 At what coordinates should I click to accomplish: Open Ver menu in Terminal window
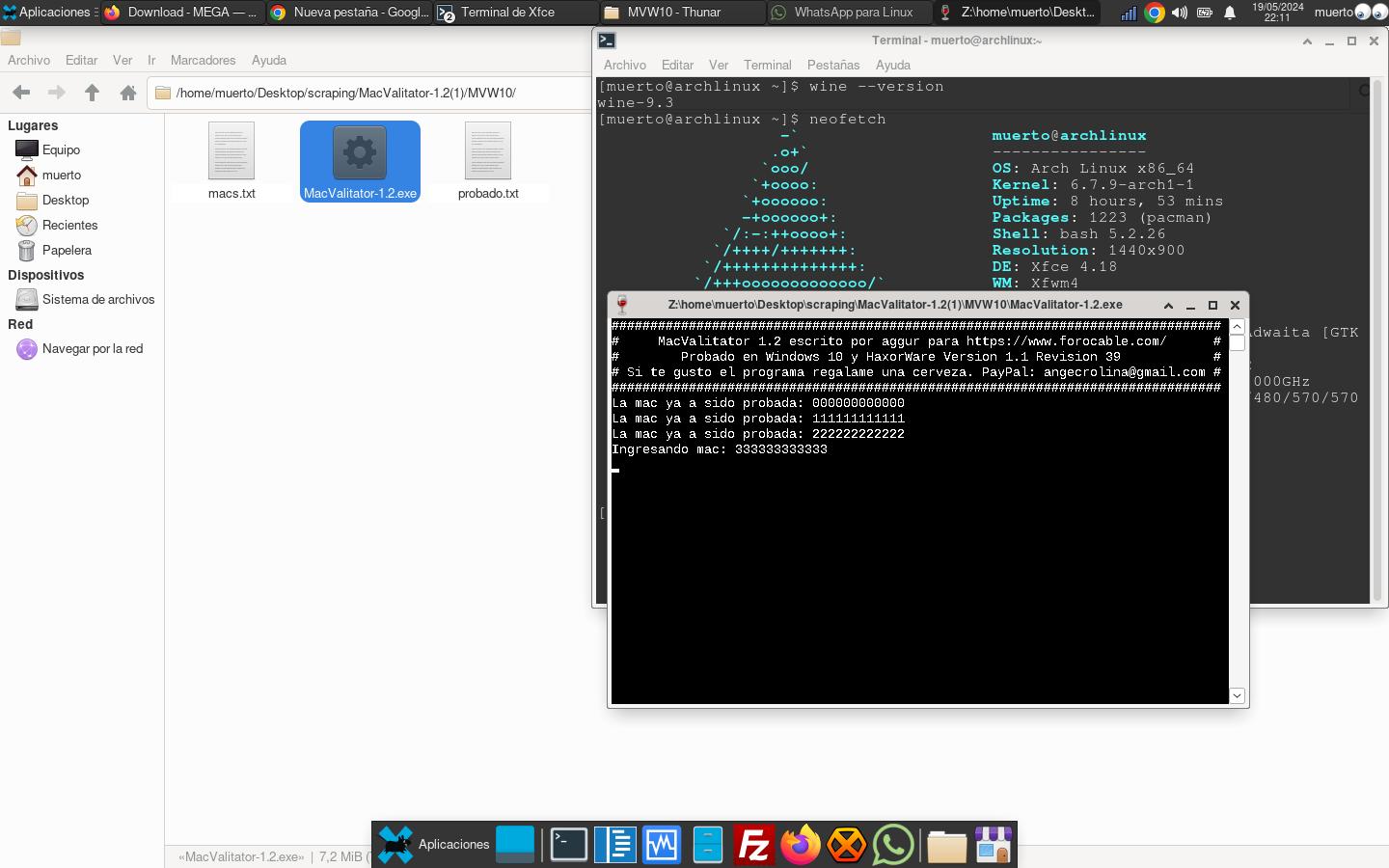click(x=719, y=65)
